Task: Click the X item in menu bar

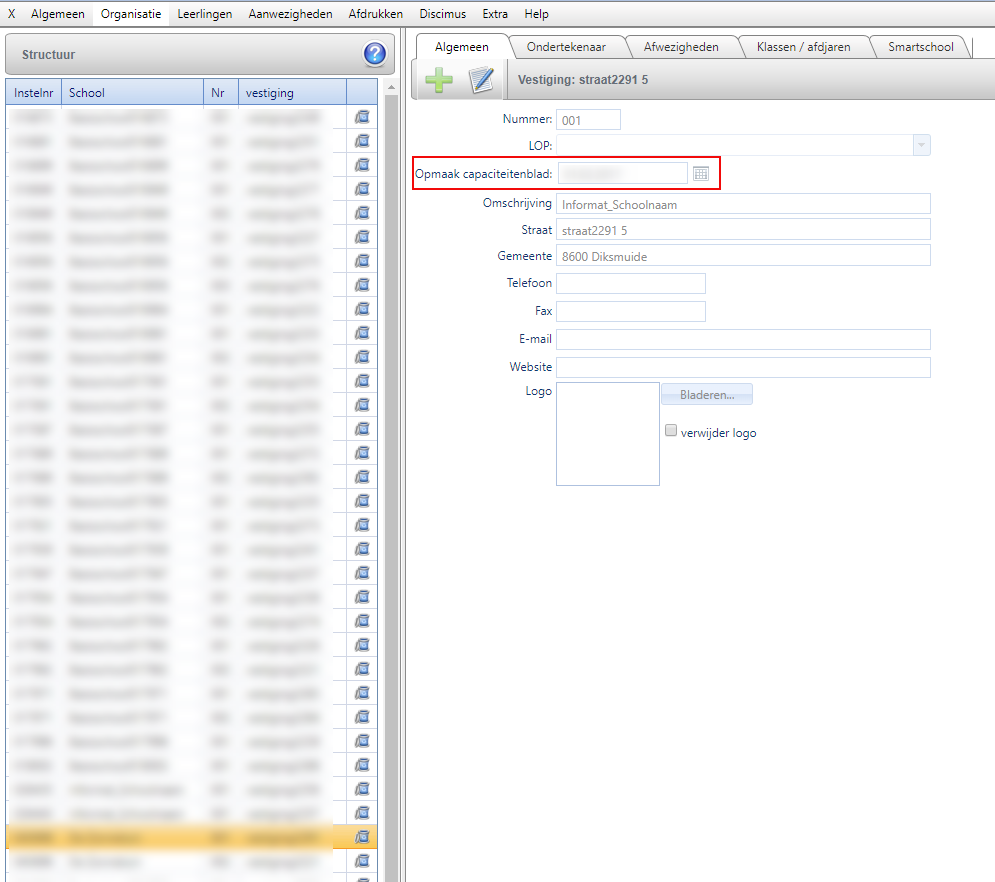Action: point(12,14)
